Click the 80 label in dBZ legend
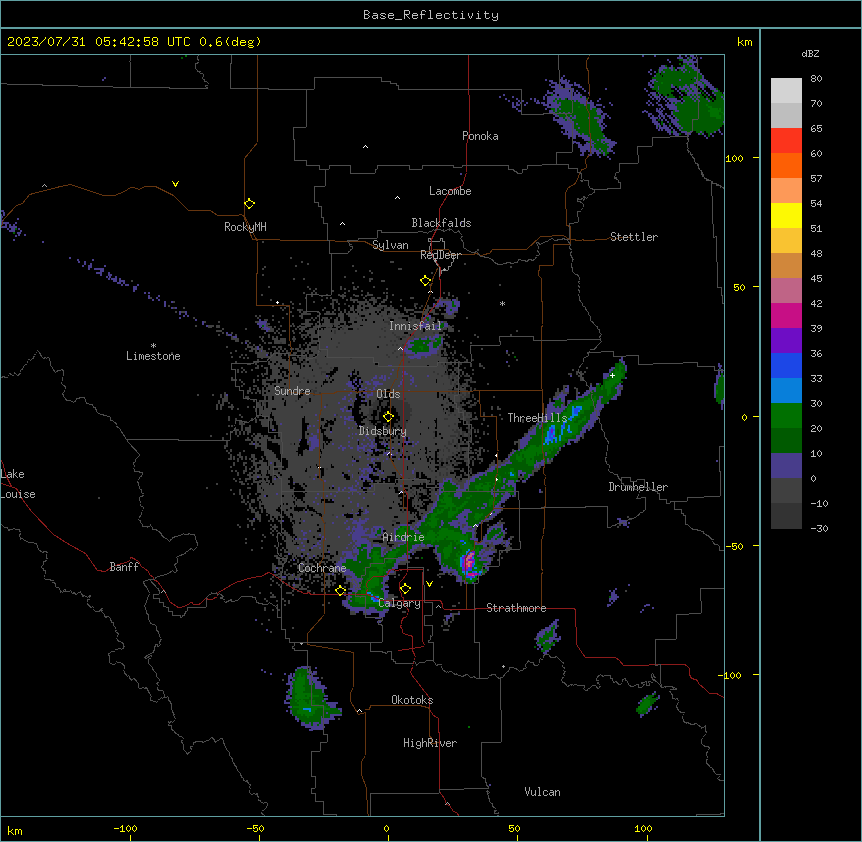The height and width of the screenshot is (842, 862). (816, 79)
